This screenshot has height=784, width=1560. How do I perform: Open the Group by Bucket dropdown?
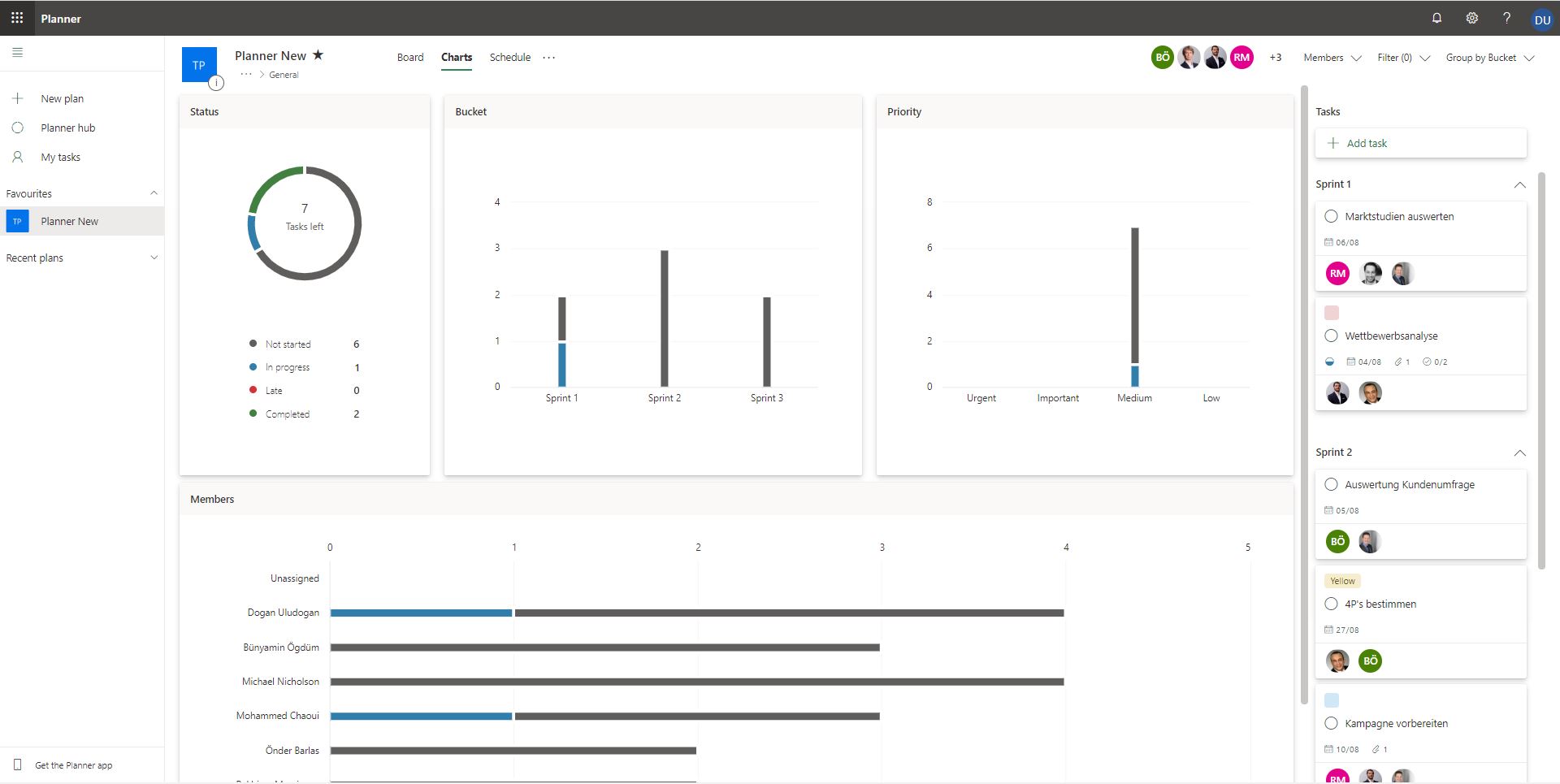[x=1490, y=58]
